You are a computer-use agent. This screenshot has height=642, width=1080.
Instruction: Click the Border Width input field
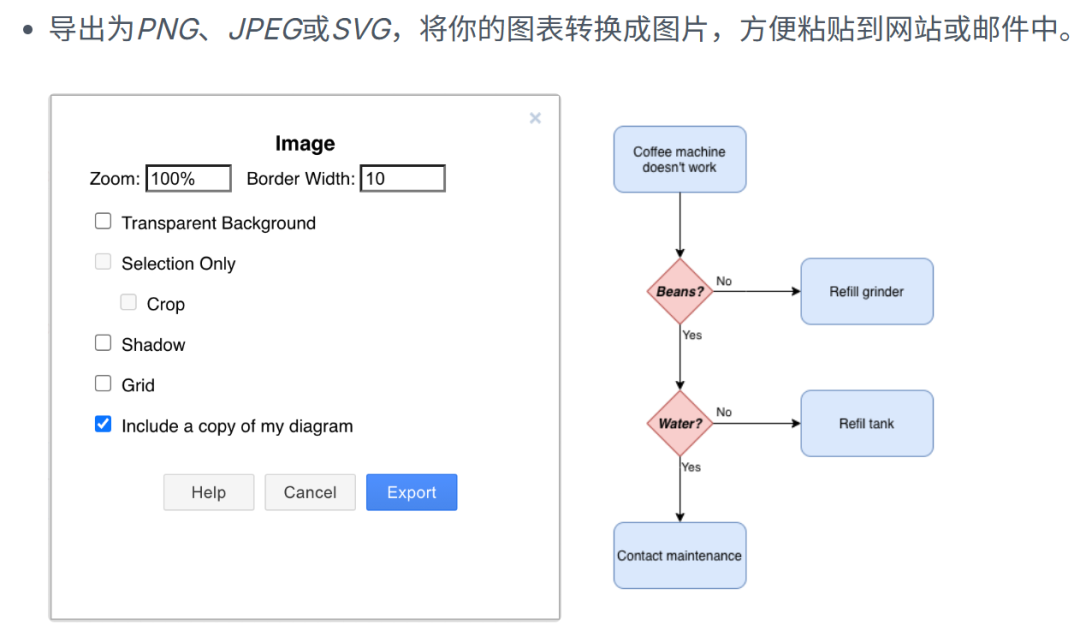(402, 179)
